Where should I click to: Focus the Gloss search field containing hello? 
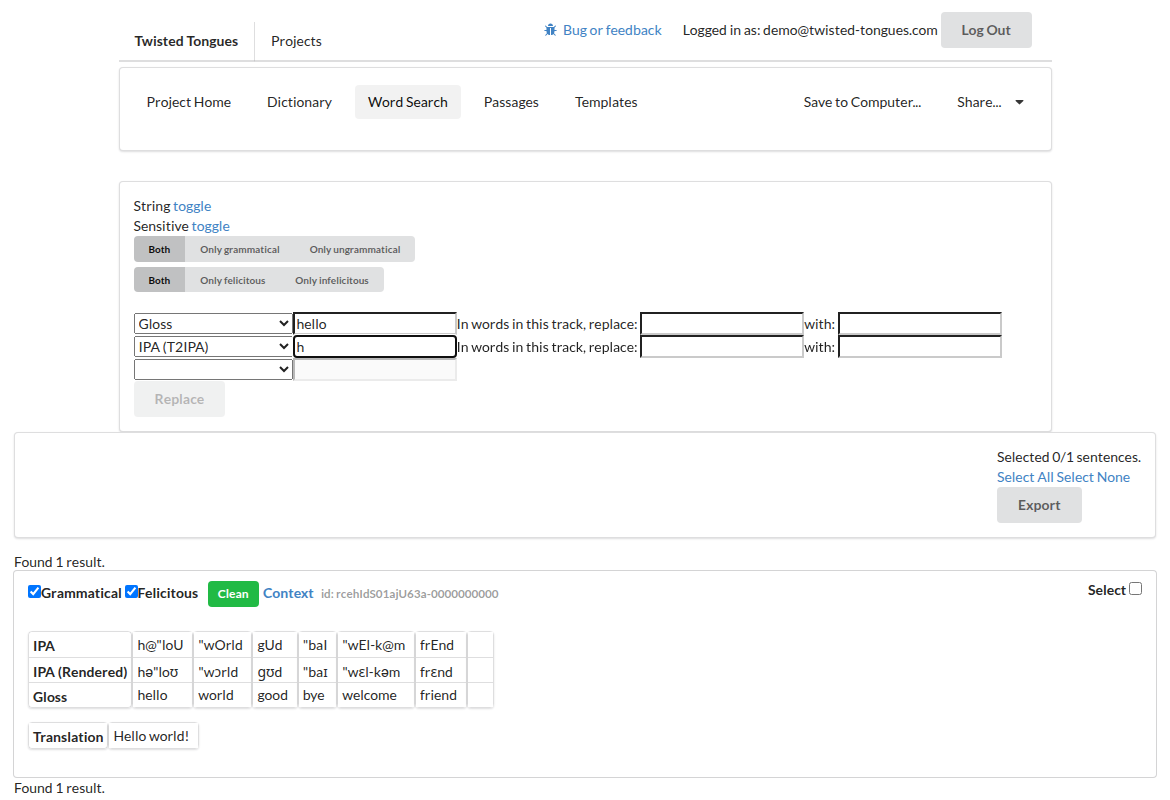click(375, 324)
